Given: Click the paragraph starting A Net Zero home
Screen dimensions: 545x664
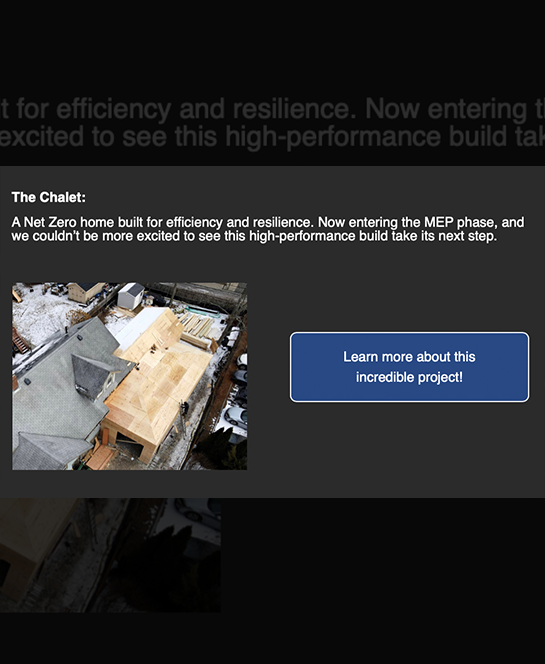Looking at the screenshot, I should pos(268,229).
